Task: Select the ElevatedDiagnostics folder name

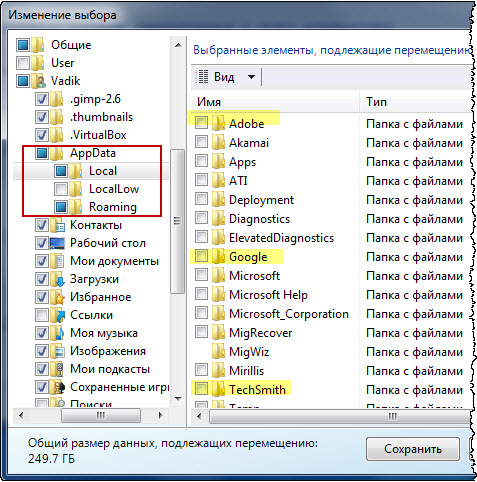Action: click(x=281, y=238)
